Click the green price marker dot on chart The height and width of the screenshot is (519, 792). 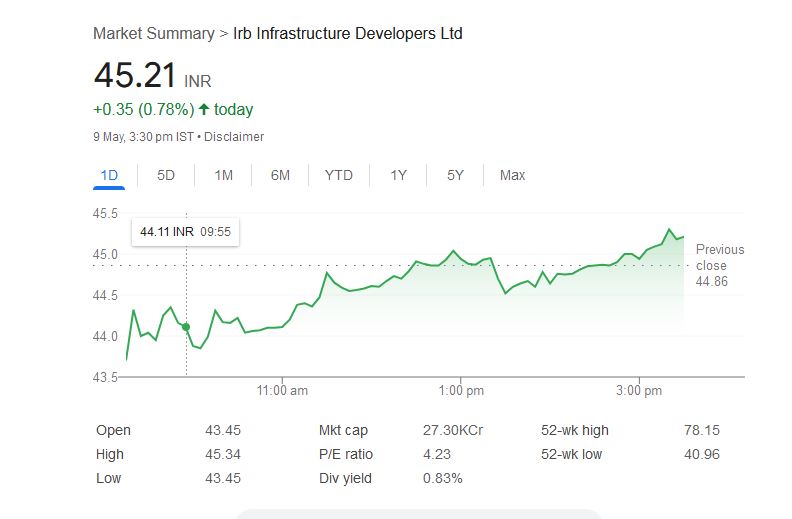click(186, 327)
